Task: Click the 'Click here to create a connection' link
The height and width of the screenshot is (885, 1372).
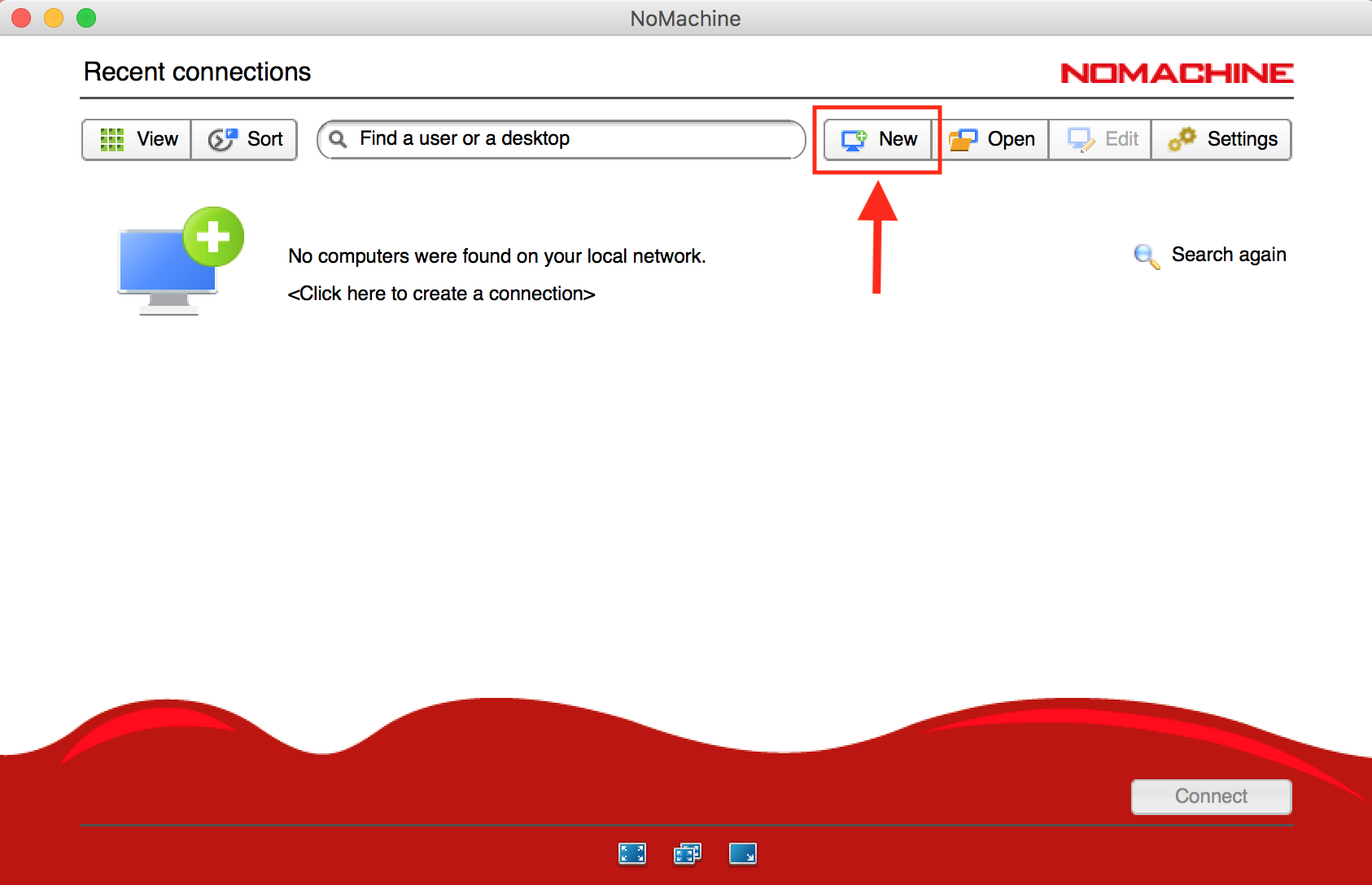Action: [x=441, y=294]
